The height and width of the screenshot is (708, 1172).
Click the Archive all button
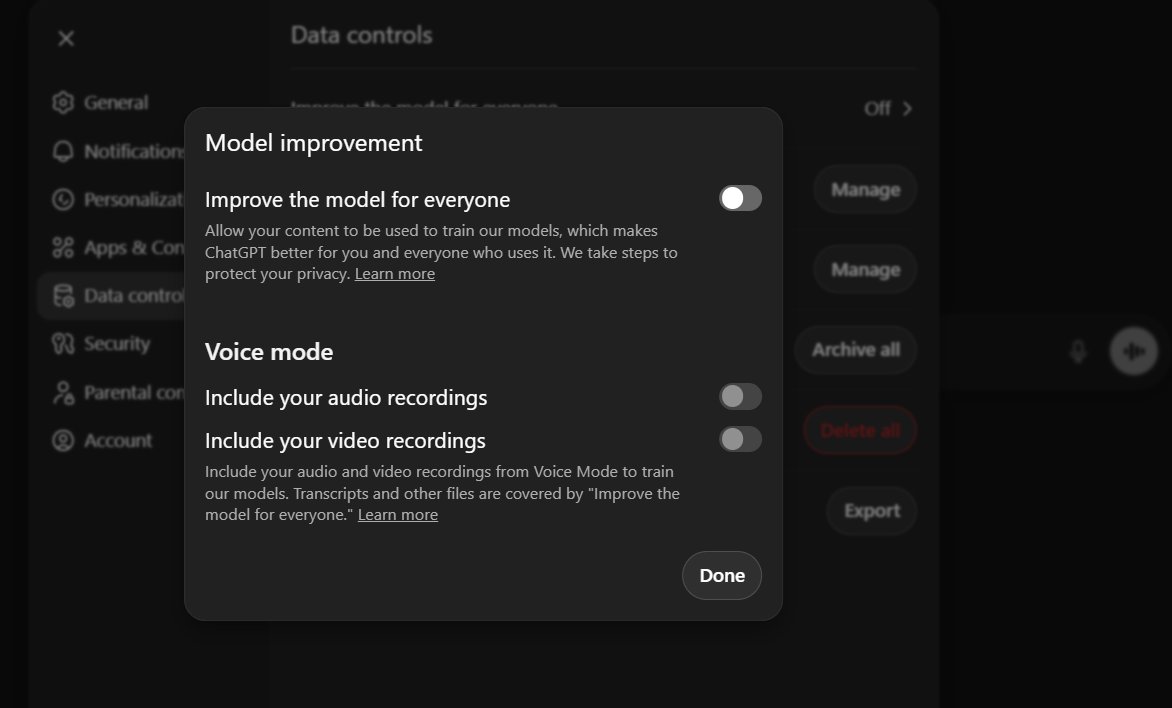856,350
